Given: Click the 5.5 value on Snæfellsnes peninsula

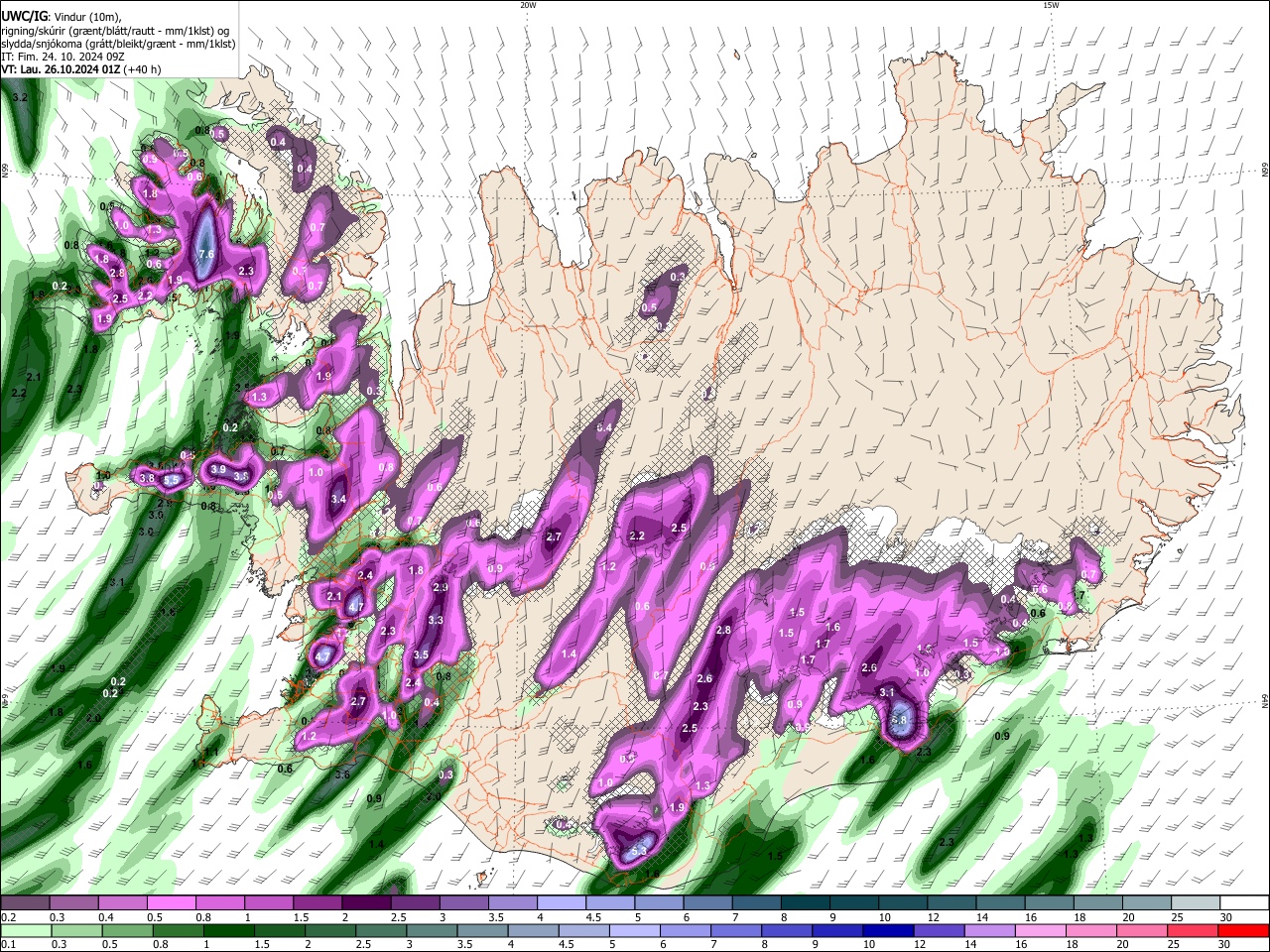Looking at the screenshot, I should pos(172,480).
